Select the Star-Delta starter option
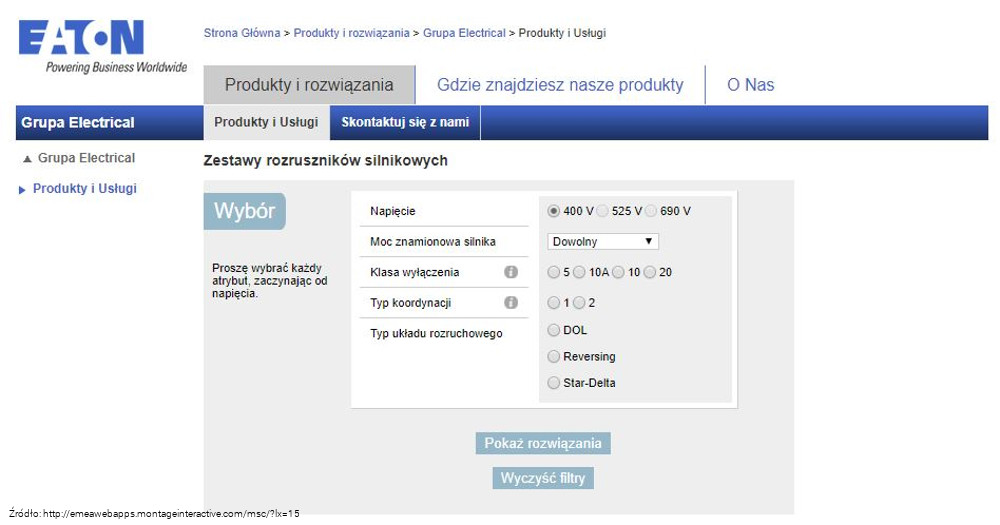Image resolution: width=1000 pixels, height=525 pixels. [x=554, y=383]
